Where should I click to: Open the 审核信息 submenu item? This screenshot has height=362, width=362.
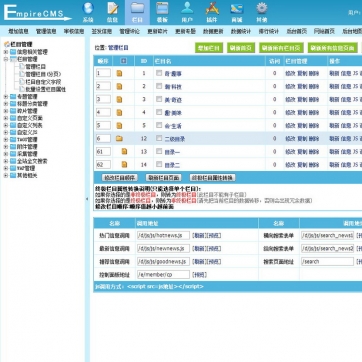tap(74, 32)
